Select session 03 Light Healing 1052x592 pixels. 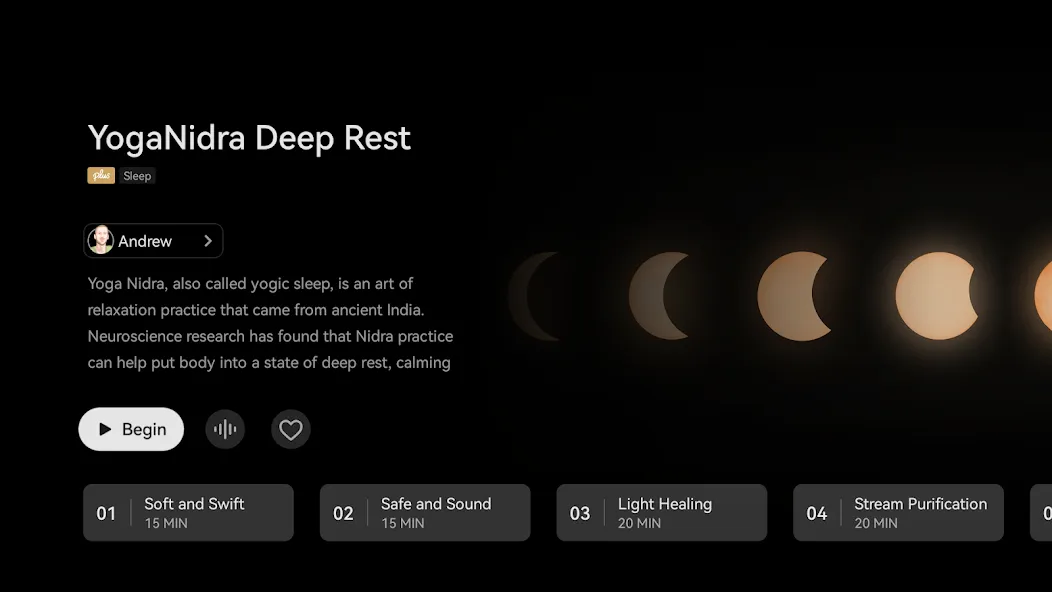click(x=662, y=513)
